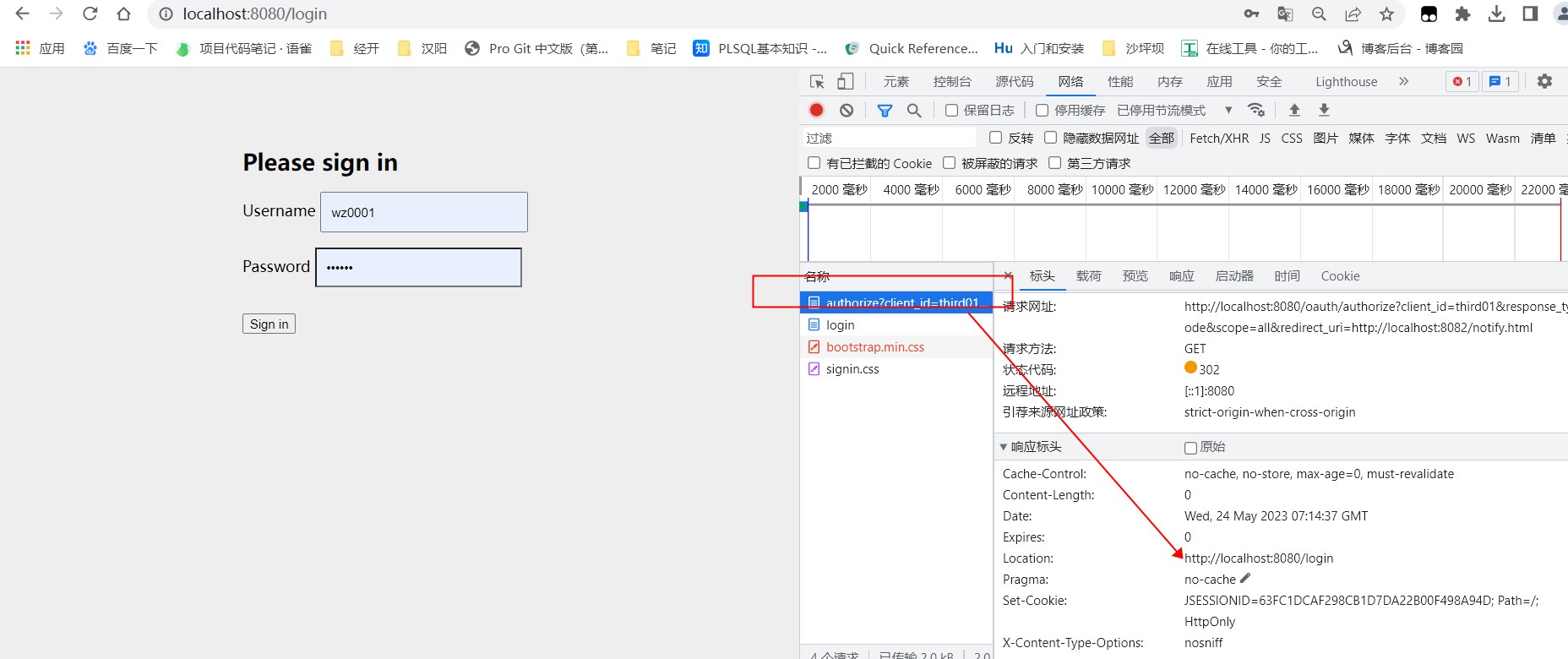Open the 1 issue message badge
Image resolution: width=1568 pixels, height=659 pixels.
point(1500,81)
